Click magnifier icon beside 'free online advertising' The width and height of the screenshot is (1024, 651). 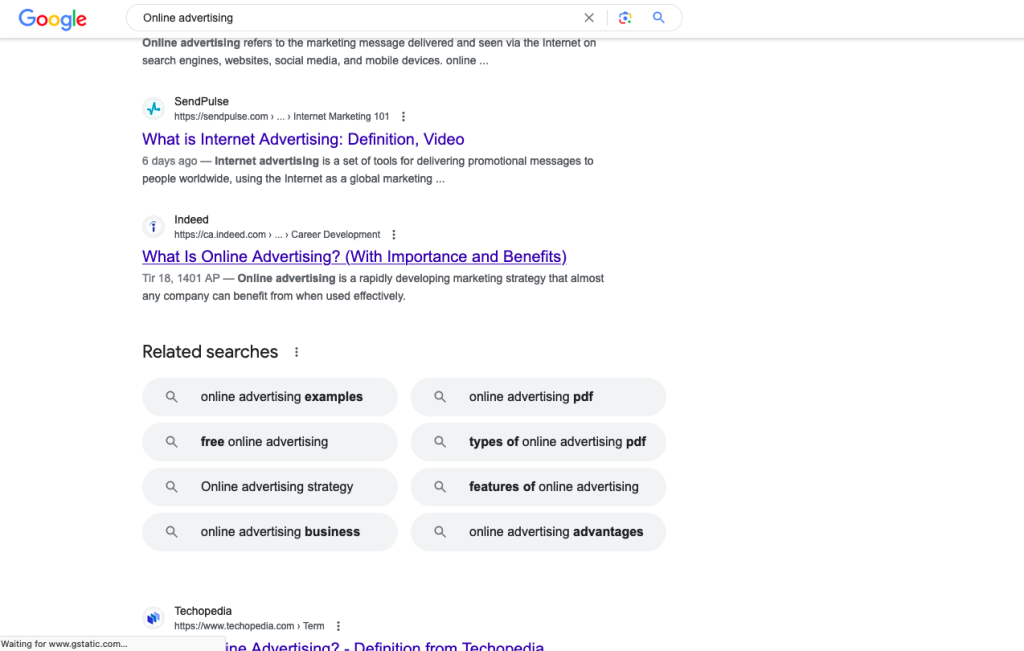[171, 442]
